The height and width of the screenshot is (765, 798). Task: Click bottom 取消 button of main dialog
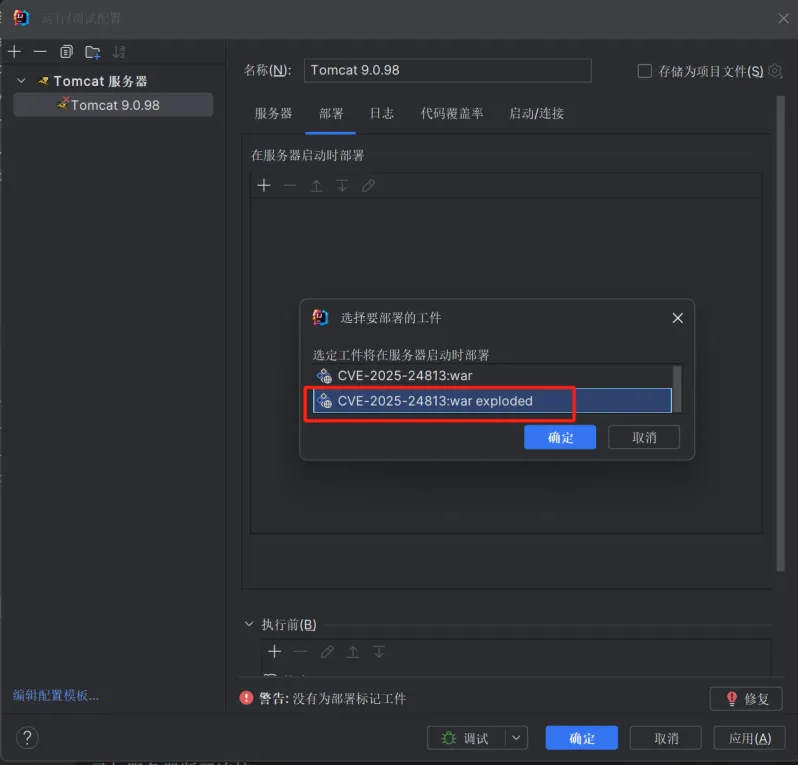pos(666,738)
